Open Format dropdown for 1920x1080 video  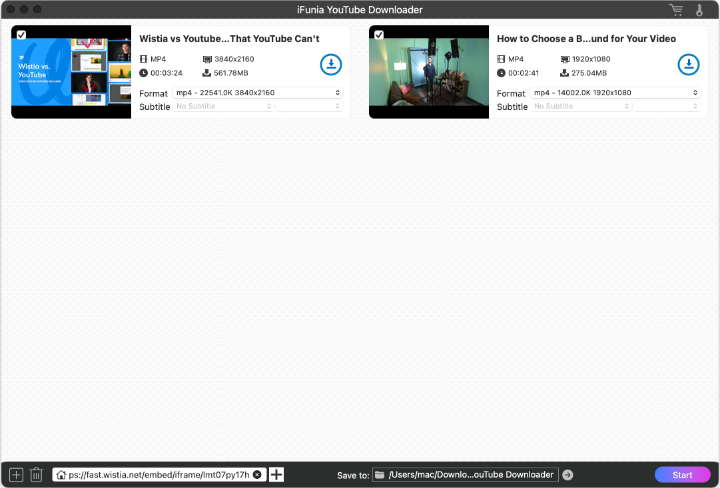pyautogui.click(x=615, y=93)
